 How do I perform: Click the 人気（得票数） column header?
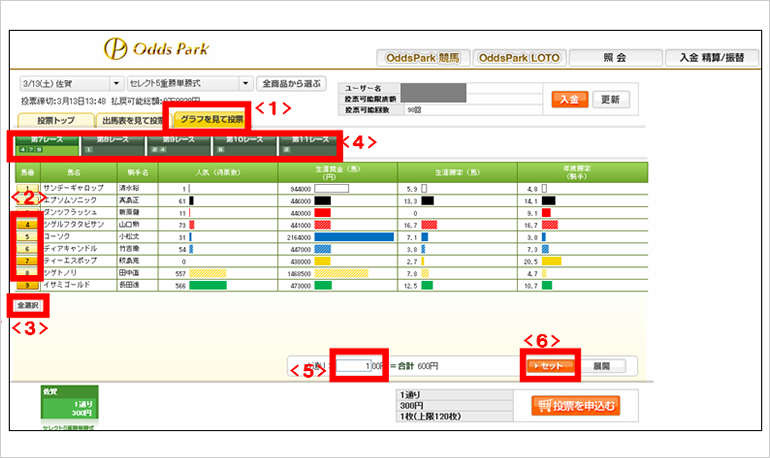218,173
